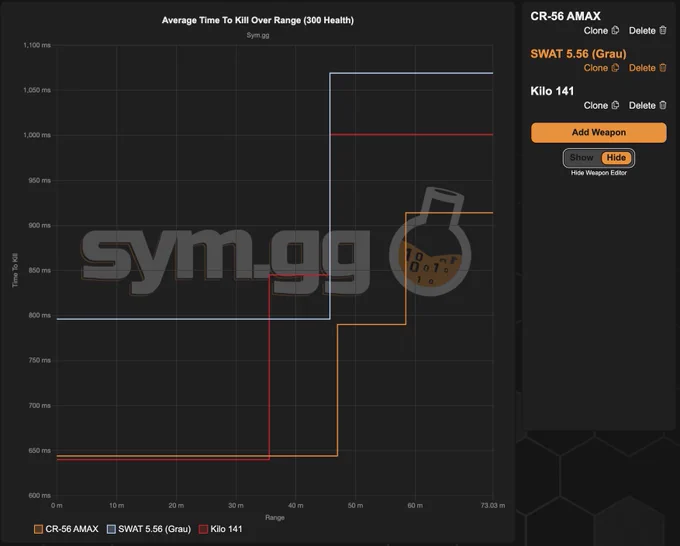680x546 pixels.
Task: Click the Range axis title
Action: [275, 517]
